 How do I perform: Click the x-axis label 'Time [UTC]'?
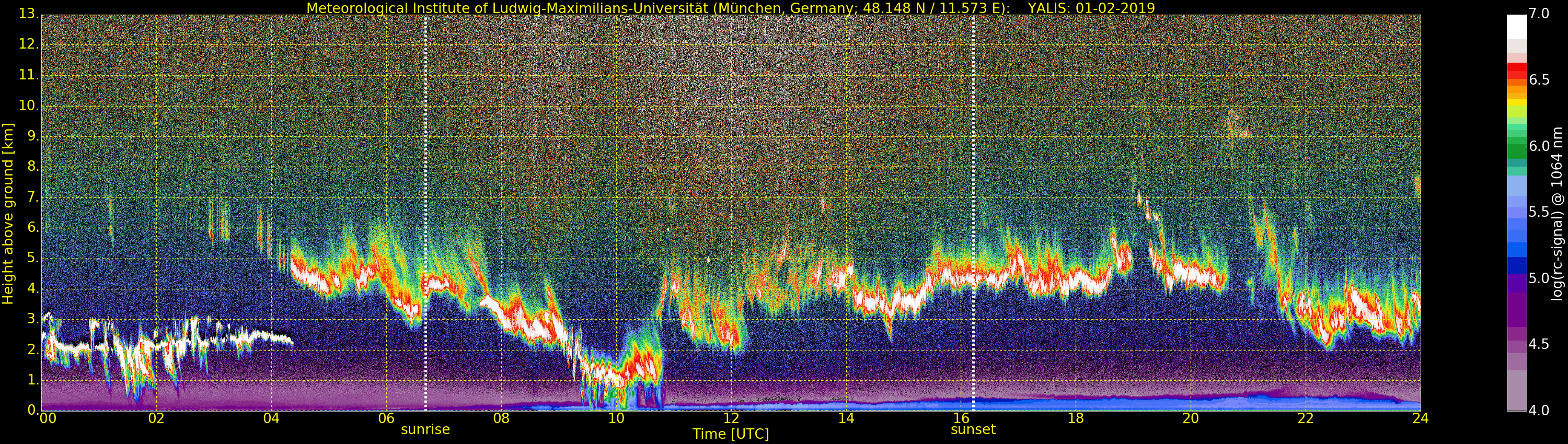tap(731, 434)
